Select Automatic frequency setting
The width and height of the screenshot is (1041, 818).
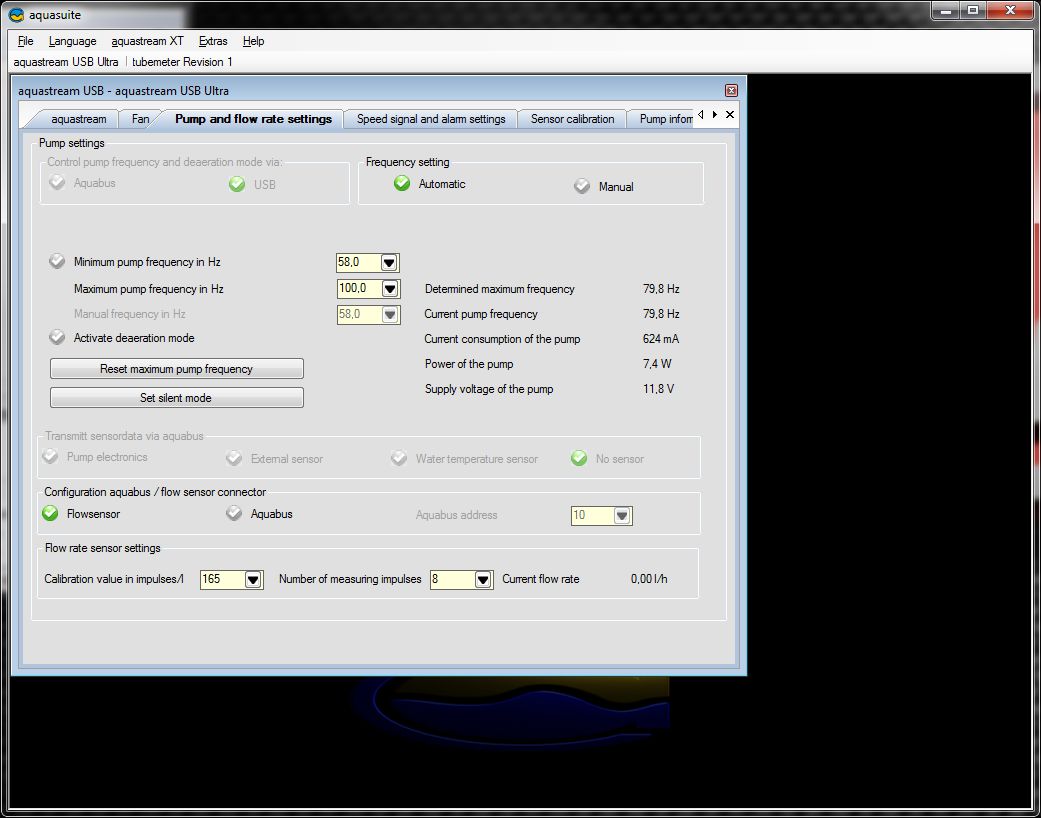coord(402,183)
